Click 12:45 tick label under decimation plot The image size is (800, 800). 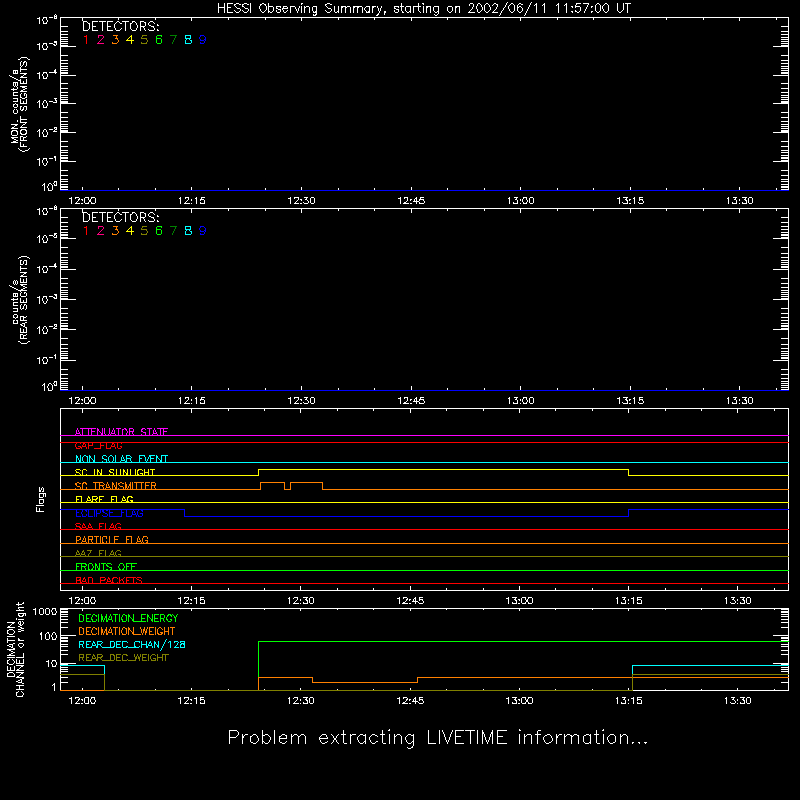410,701
